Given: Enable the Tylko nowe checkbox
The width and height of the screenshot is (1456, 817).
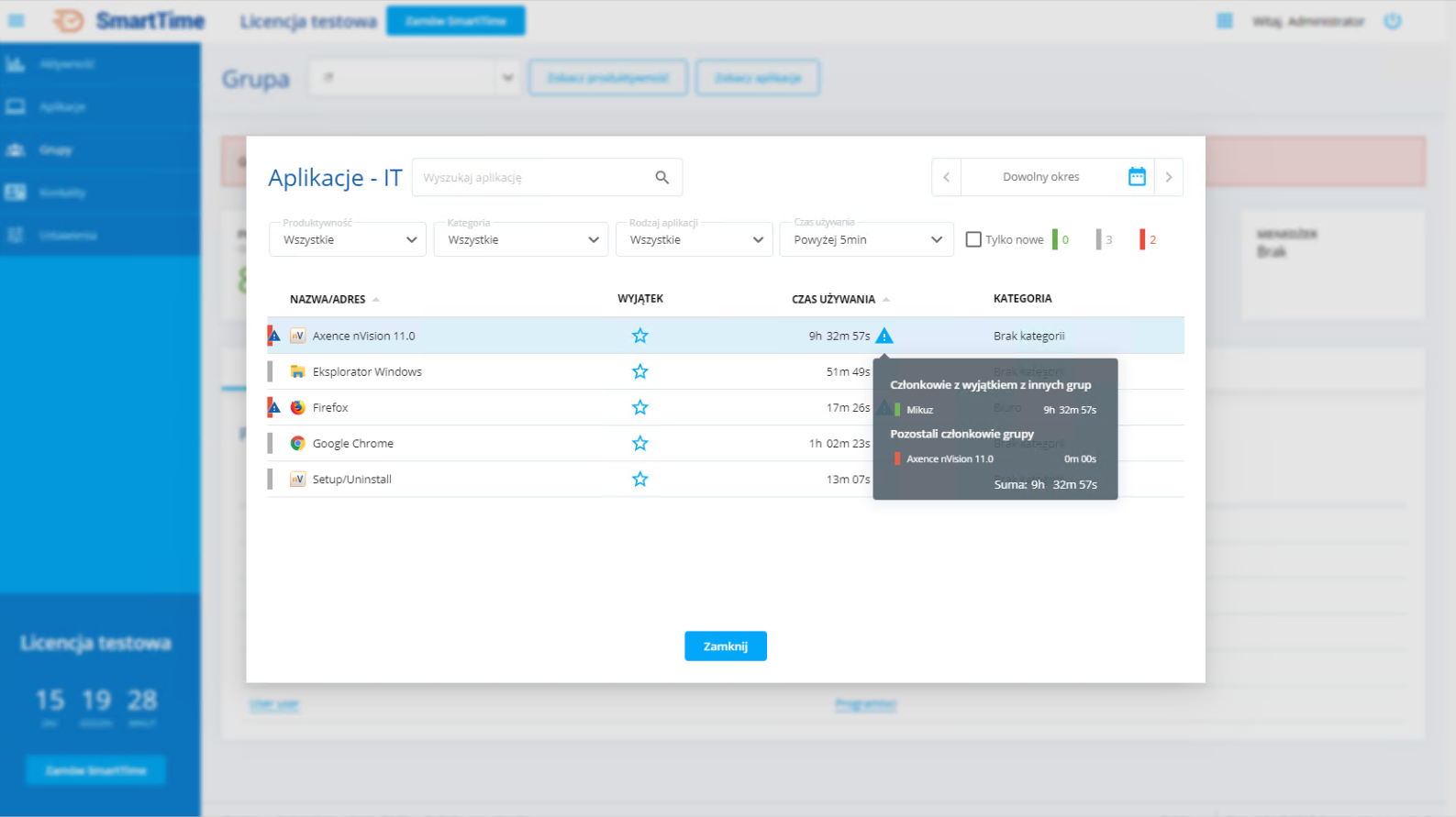Looking at the screenshot, I should pos(973,239).
